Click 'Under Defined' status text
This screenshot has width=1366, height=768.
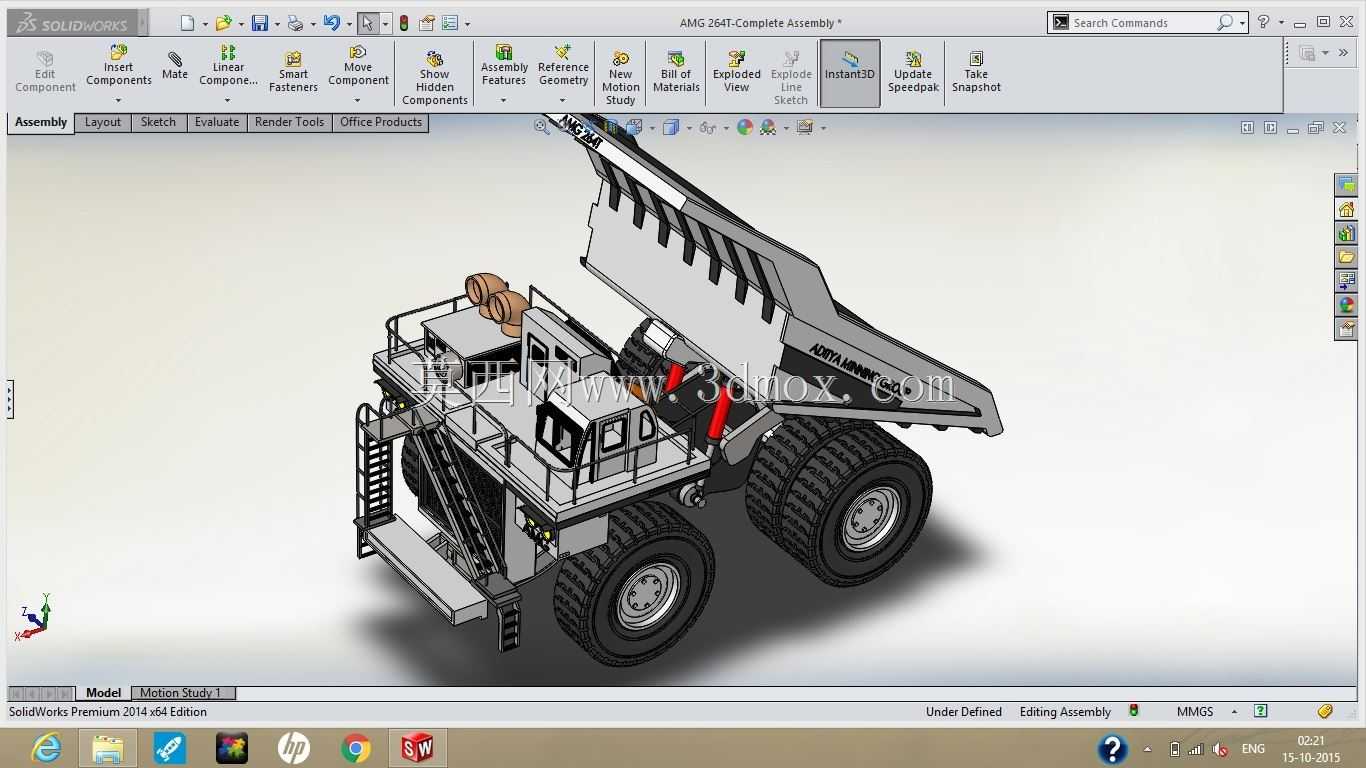964,712
